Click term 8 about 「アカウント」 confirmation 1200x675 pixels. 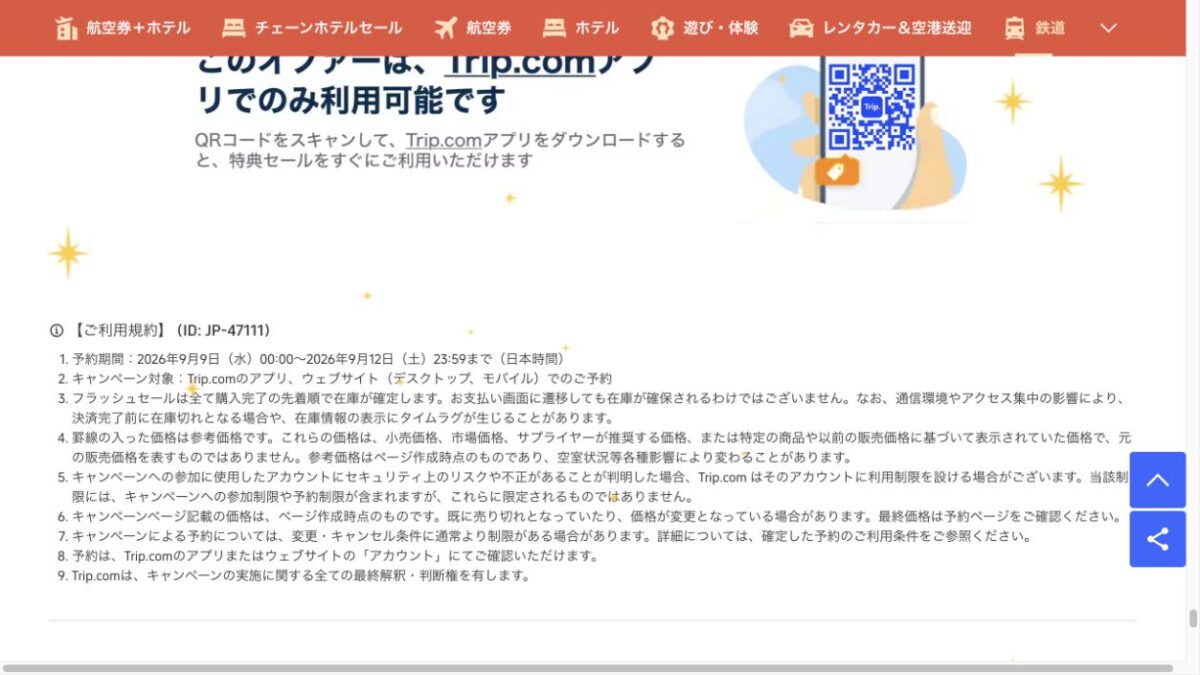click(x=335, y=556)
